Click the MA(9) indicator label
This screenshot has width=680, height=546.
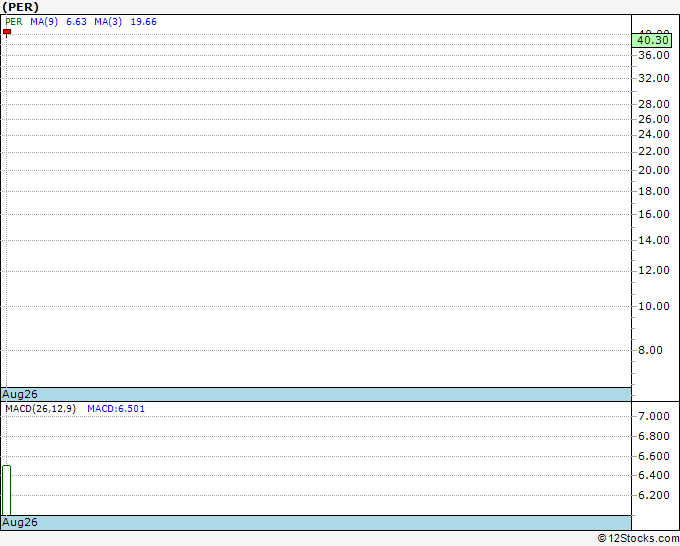click(44, 22)
